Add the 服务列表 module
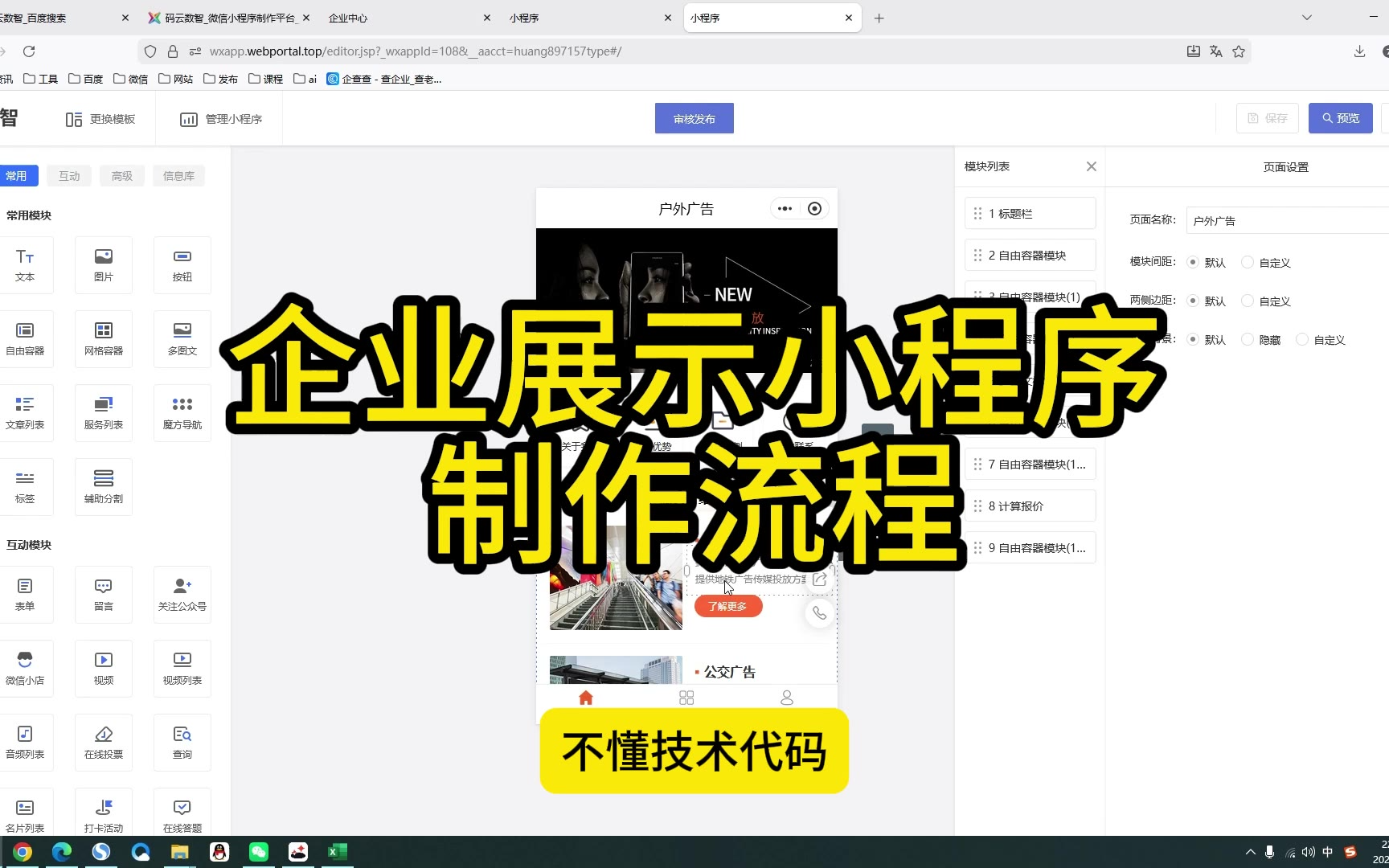Screen dimensions: 1389x868 (x=104, y=413)
